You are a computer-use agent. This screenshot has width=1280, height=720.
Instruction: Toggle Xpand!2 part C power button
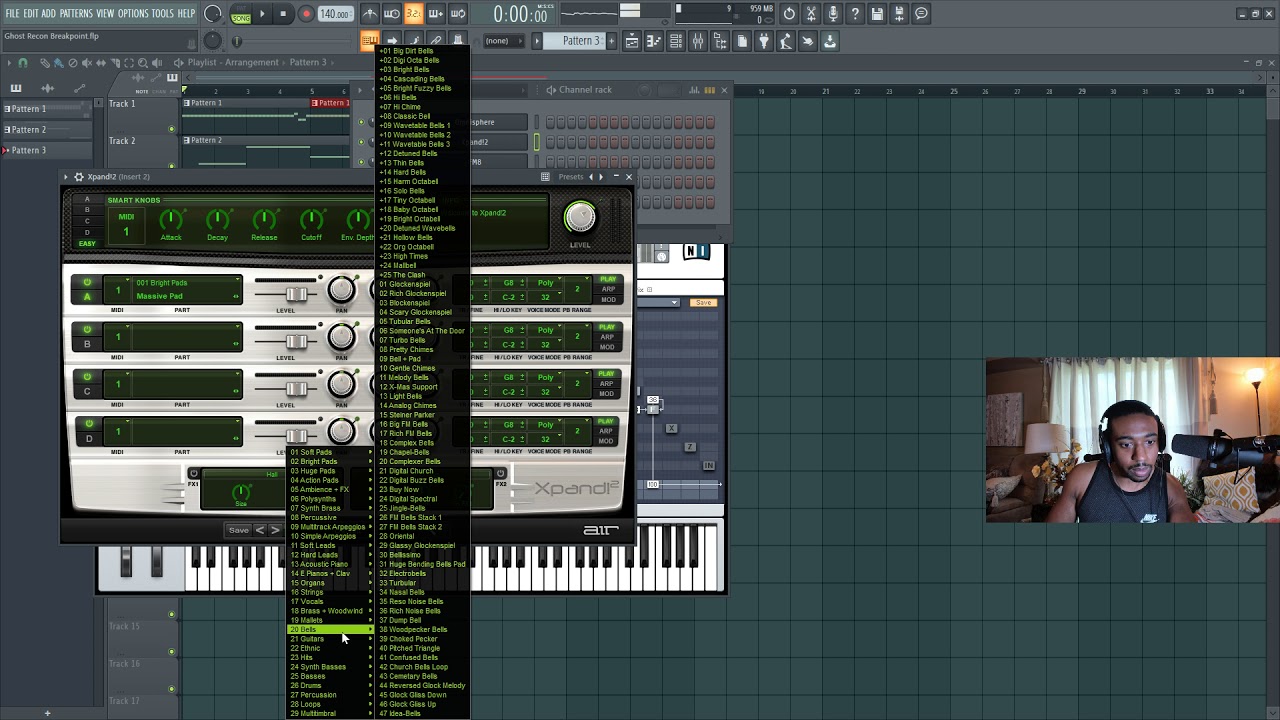click(87, 377)
